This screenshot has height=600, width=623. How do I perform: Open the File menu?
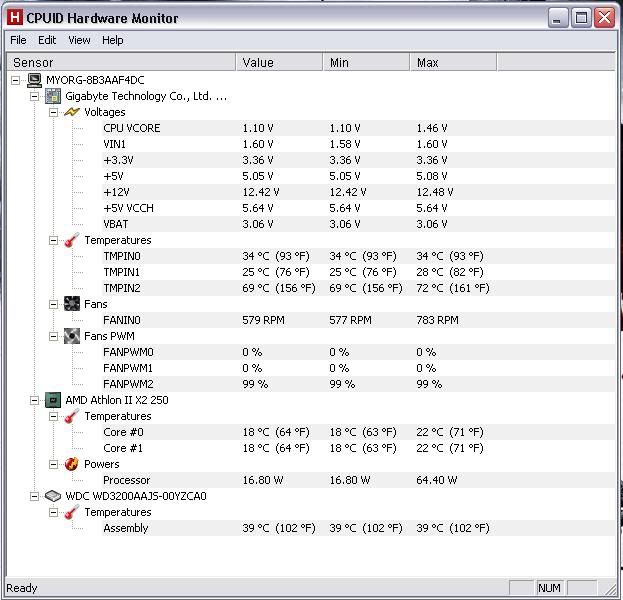[18, 40]
